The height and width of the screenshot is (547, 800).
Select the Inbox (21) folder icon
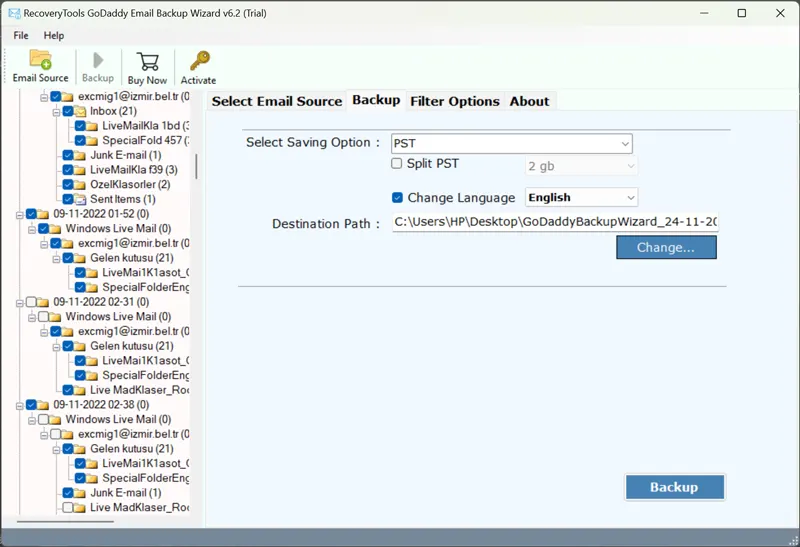click(x=80, y=112)
